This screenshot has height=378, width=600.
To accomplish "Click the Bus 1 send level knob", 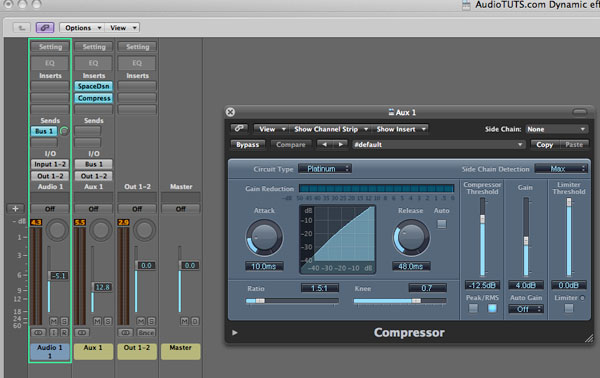I will pos(64,131).
